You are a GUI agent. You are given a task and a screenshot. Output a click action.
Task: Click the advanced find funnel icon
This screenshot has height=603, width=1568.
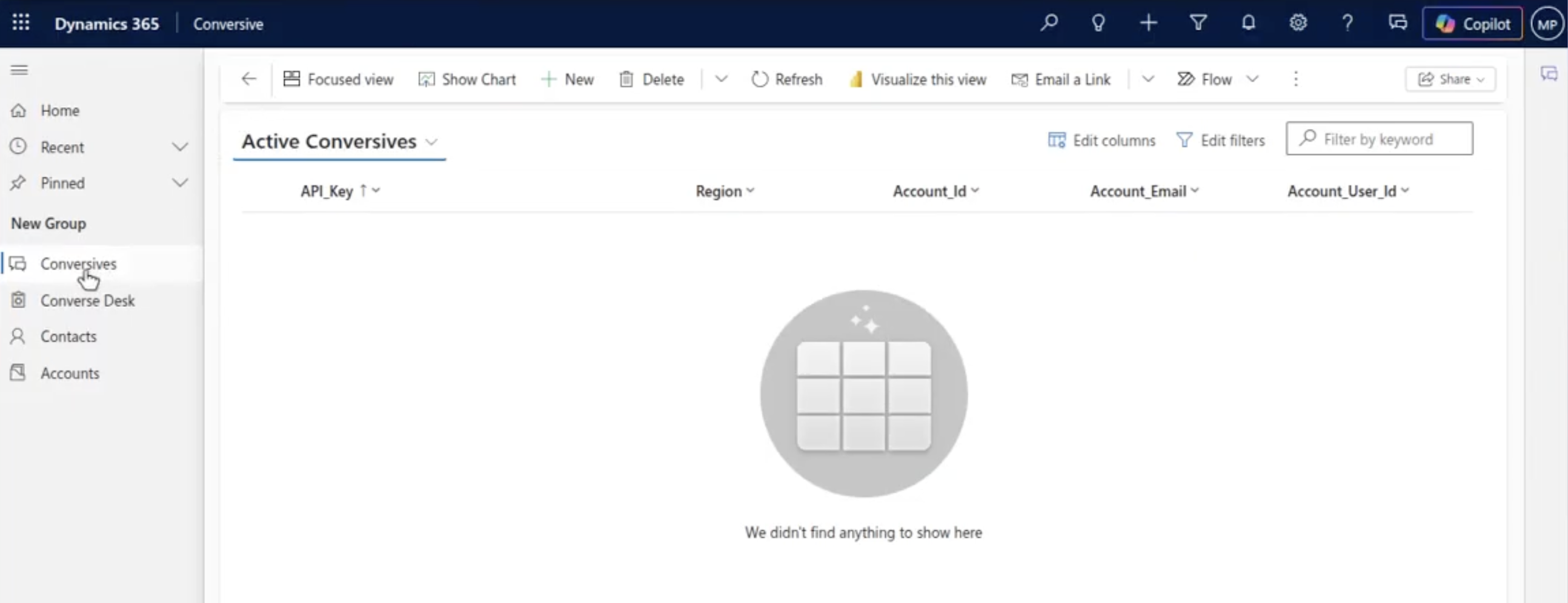(x=1198, y=23)
